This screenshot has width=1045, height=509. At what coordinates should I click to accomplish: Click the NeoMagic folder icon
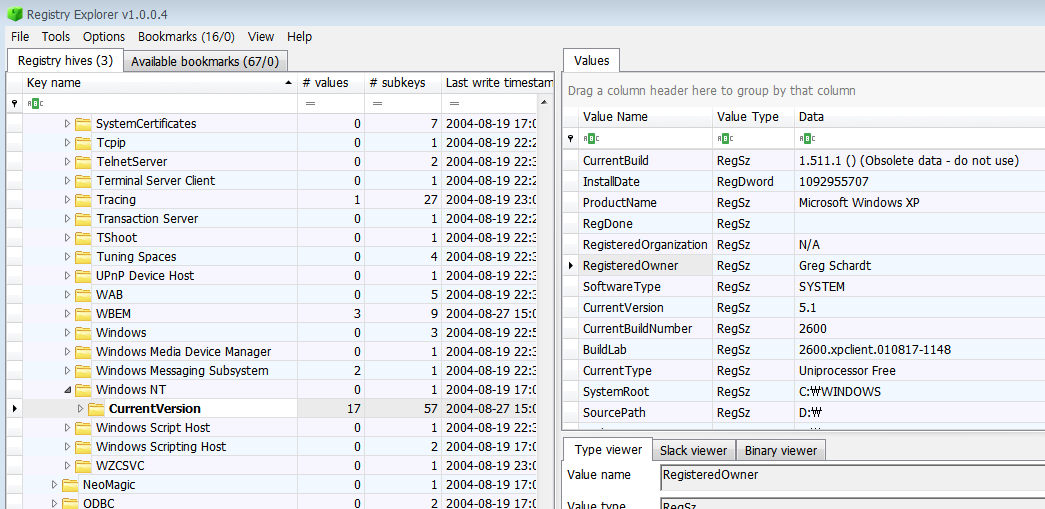coord(71,484)
